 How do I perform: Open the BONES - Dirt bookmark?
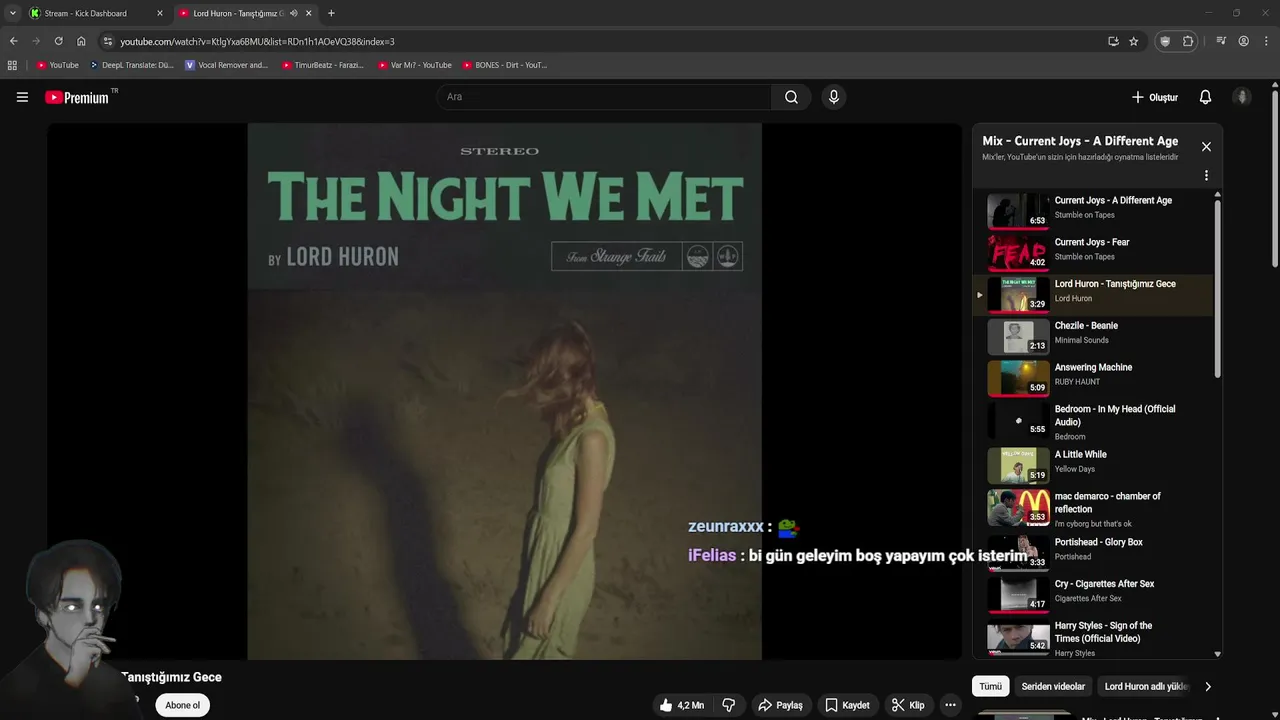pos(504,65)
